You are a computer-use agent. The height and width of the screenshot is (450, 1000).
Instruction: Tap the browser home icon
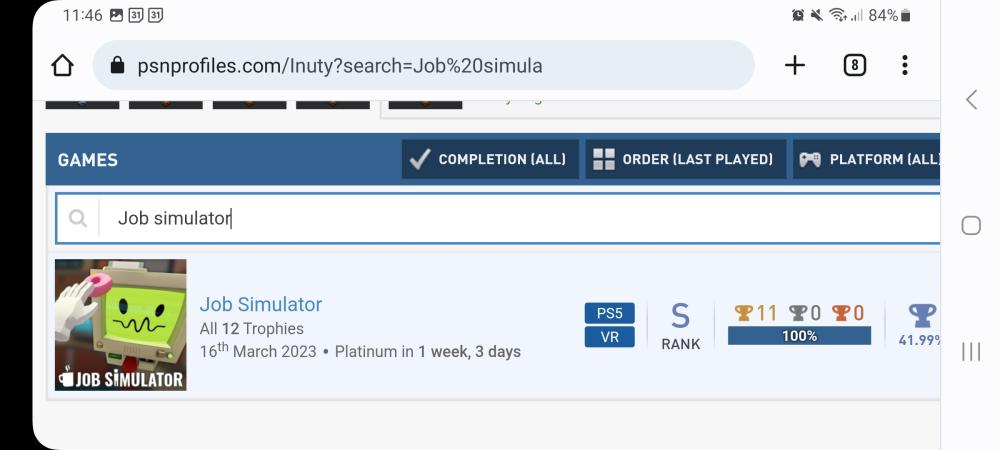pos(62,66)
